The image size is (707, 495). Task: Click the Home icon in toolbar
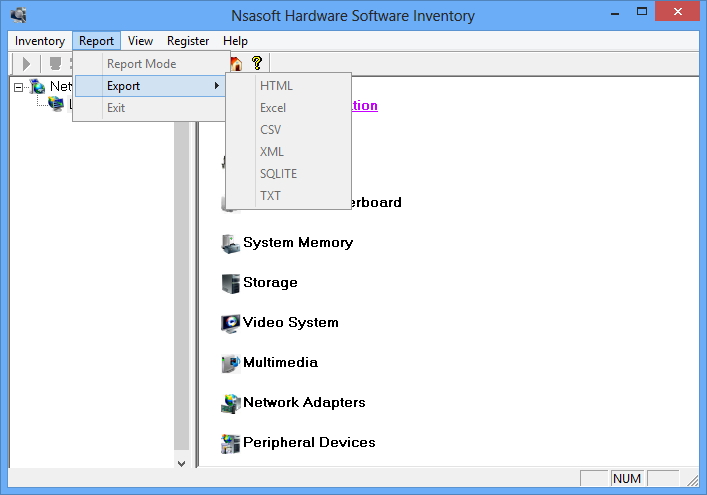pos(236,64)
